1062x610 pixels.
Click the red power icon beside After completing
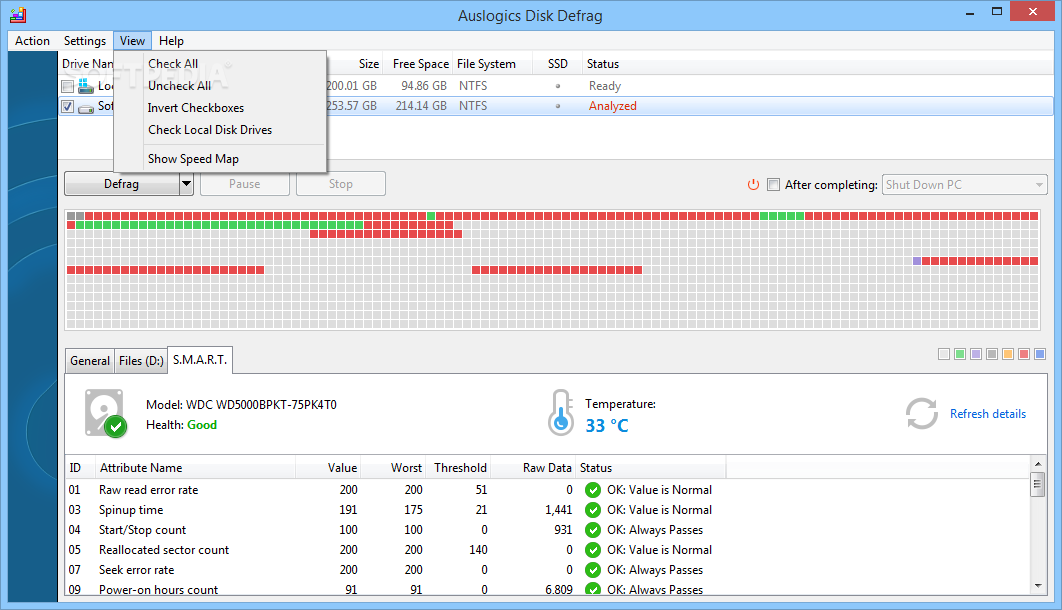pos(753,184)
